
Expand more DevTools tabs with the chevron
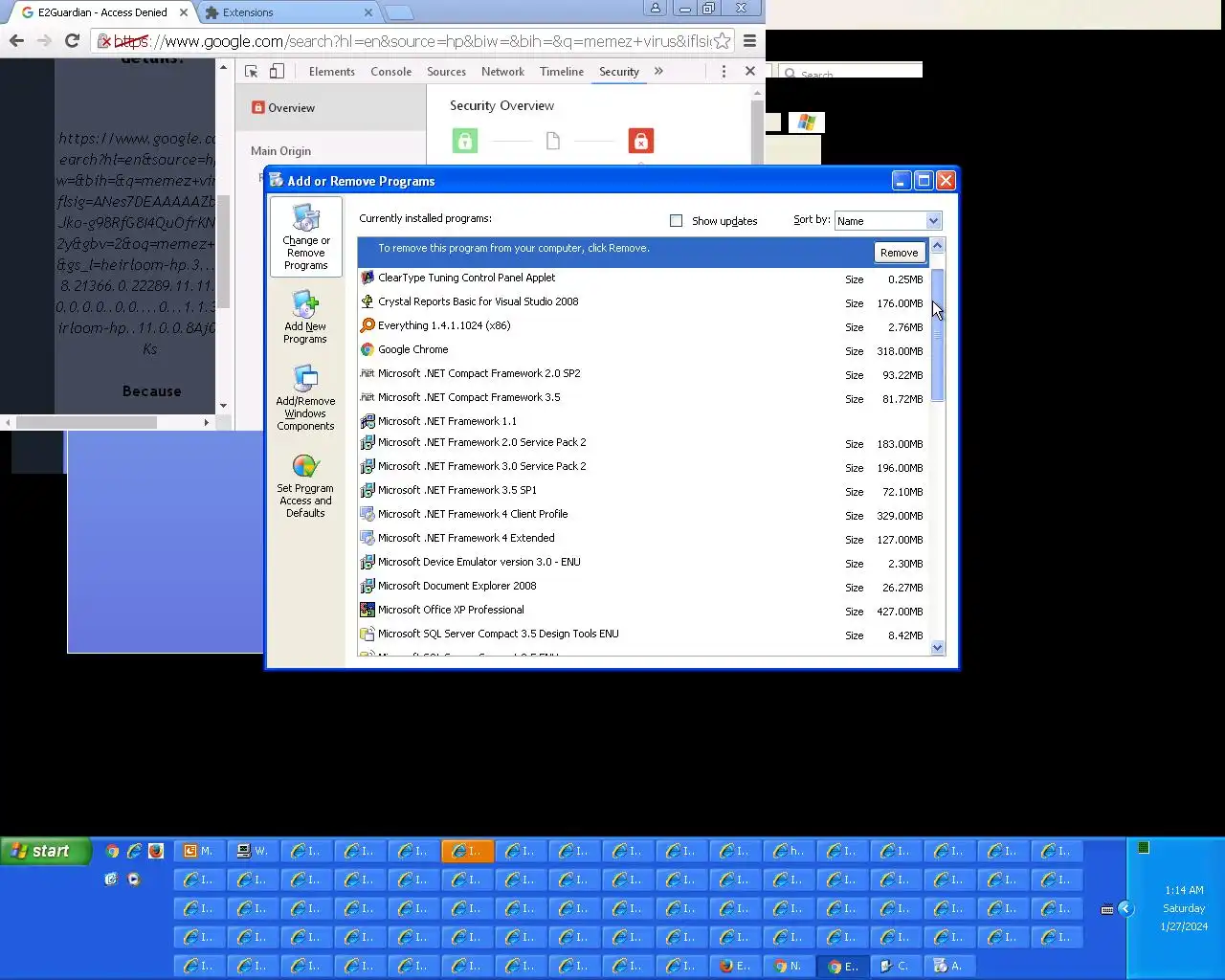(658, 71)
